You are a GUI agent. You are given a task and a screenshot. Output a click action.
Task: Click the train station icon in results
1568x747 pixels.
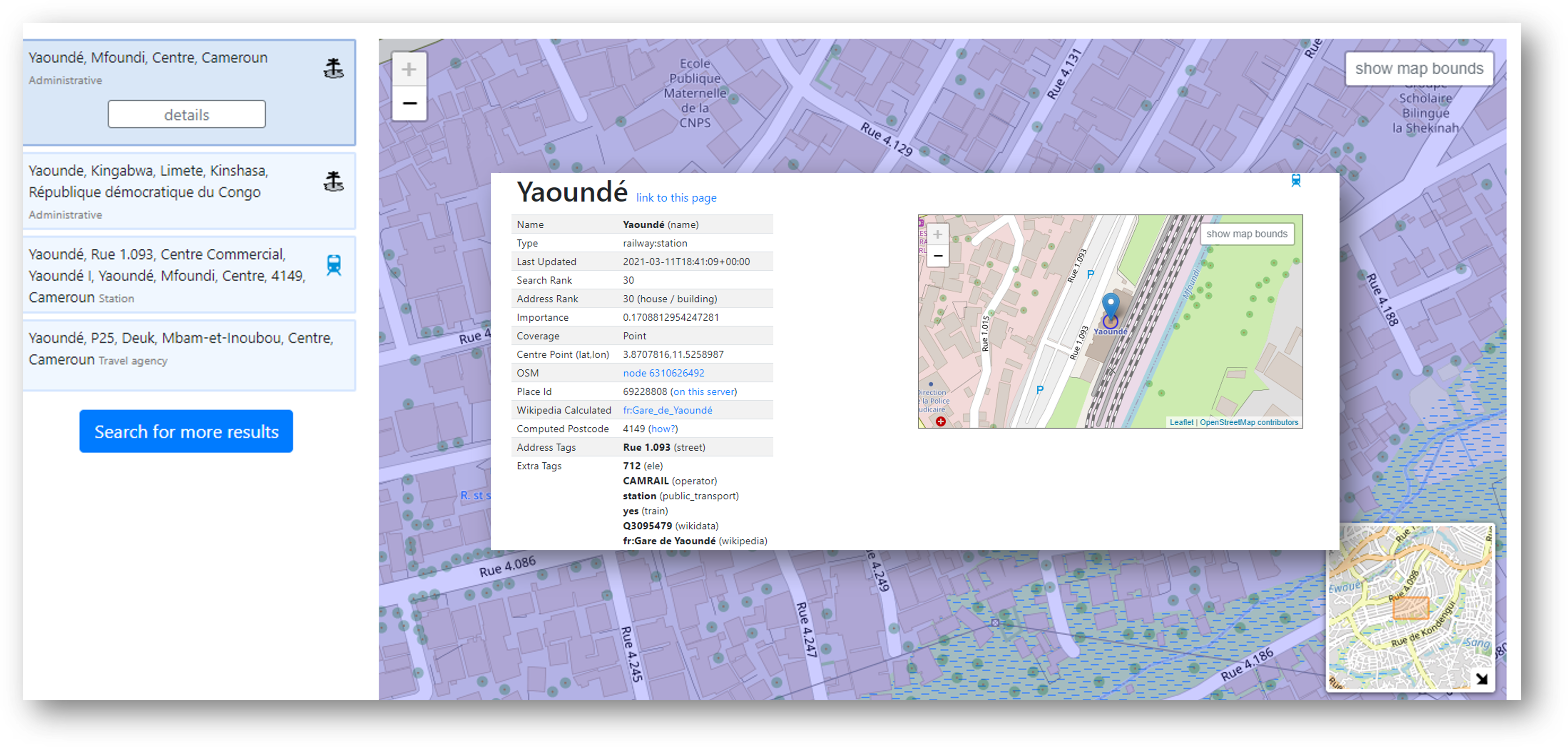coord(334,265)
